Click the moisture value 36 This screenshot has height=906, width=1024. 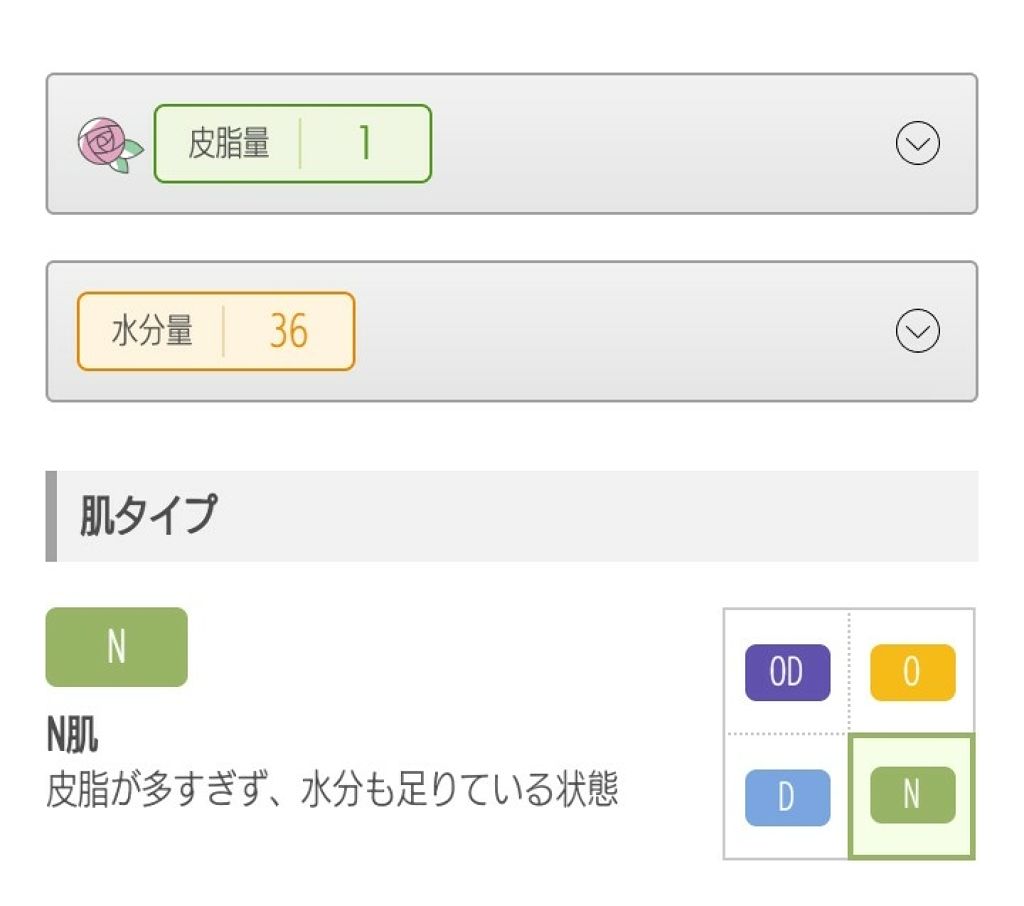(288, 332)
